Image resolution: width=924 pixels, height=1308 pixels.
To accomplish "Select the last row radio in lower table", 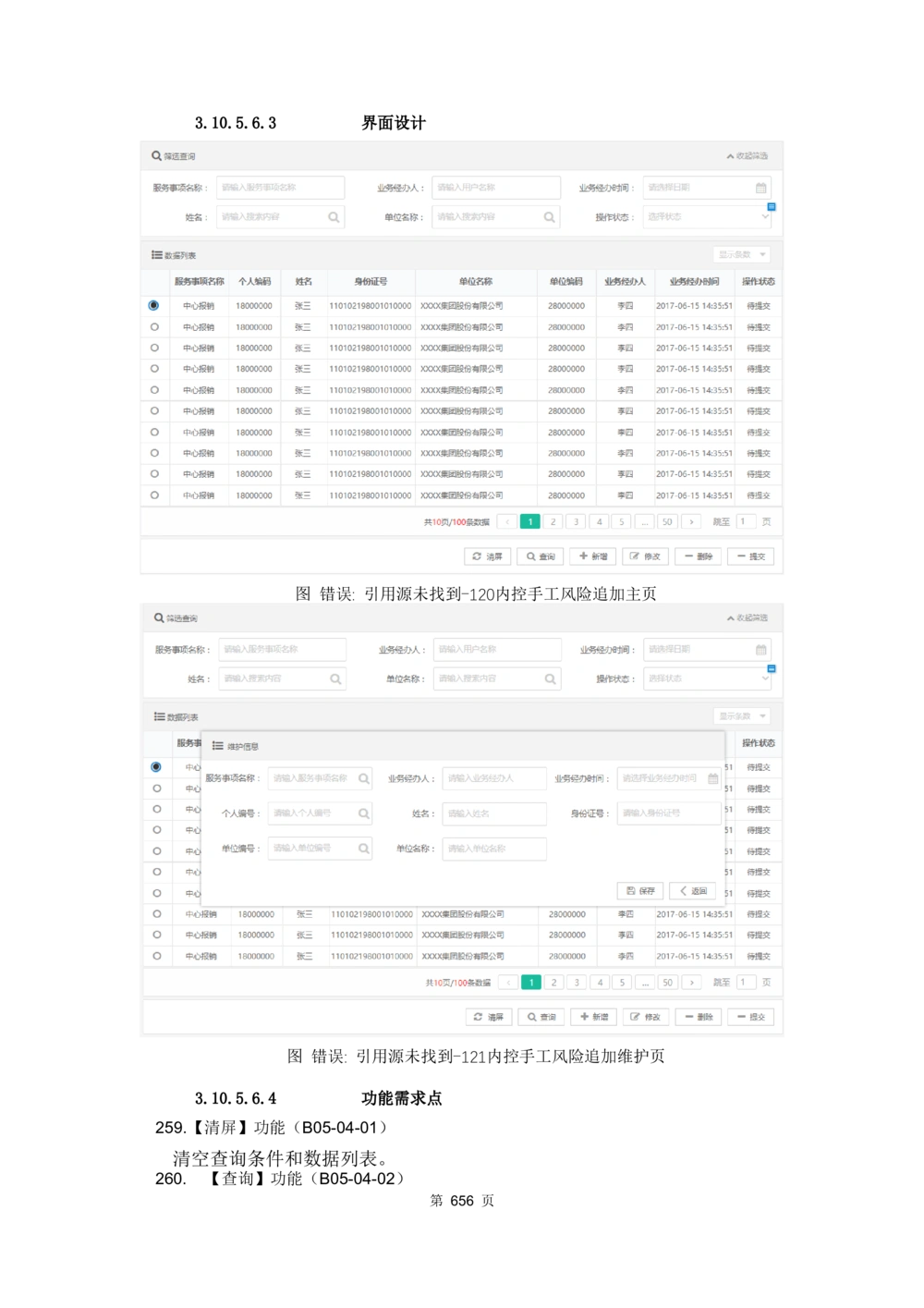I will [x=156, y=956].
